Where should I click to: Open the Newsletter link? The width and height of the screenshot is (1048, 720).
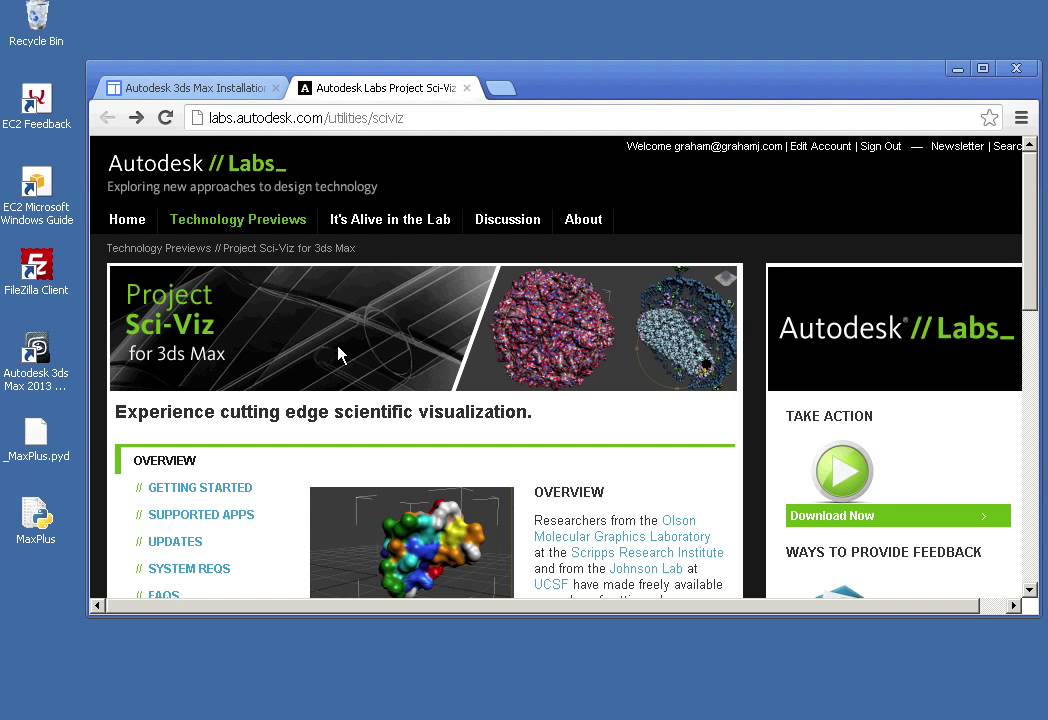957,146
